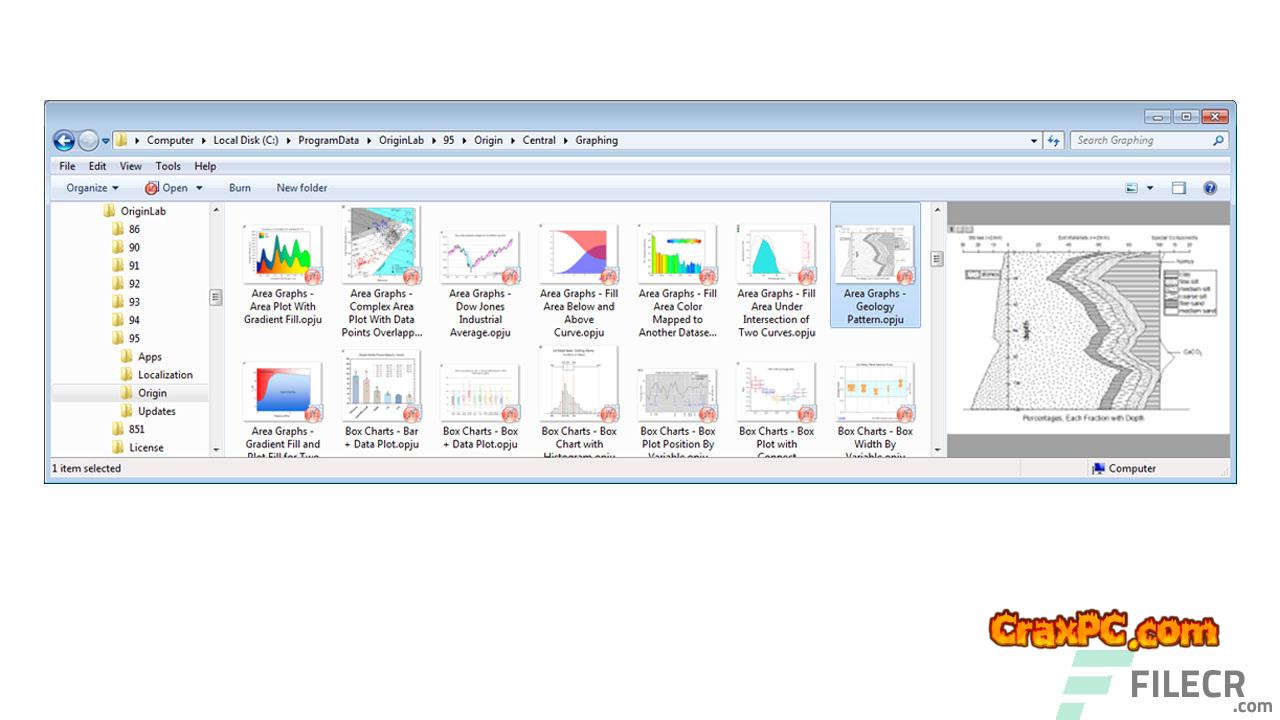Expand the Organize dropdown menu
Screen dimensions: 1280x720
tap(92, 188)
